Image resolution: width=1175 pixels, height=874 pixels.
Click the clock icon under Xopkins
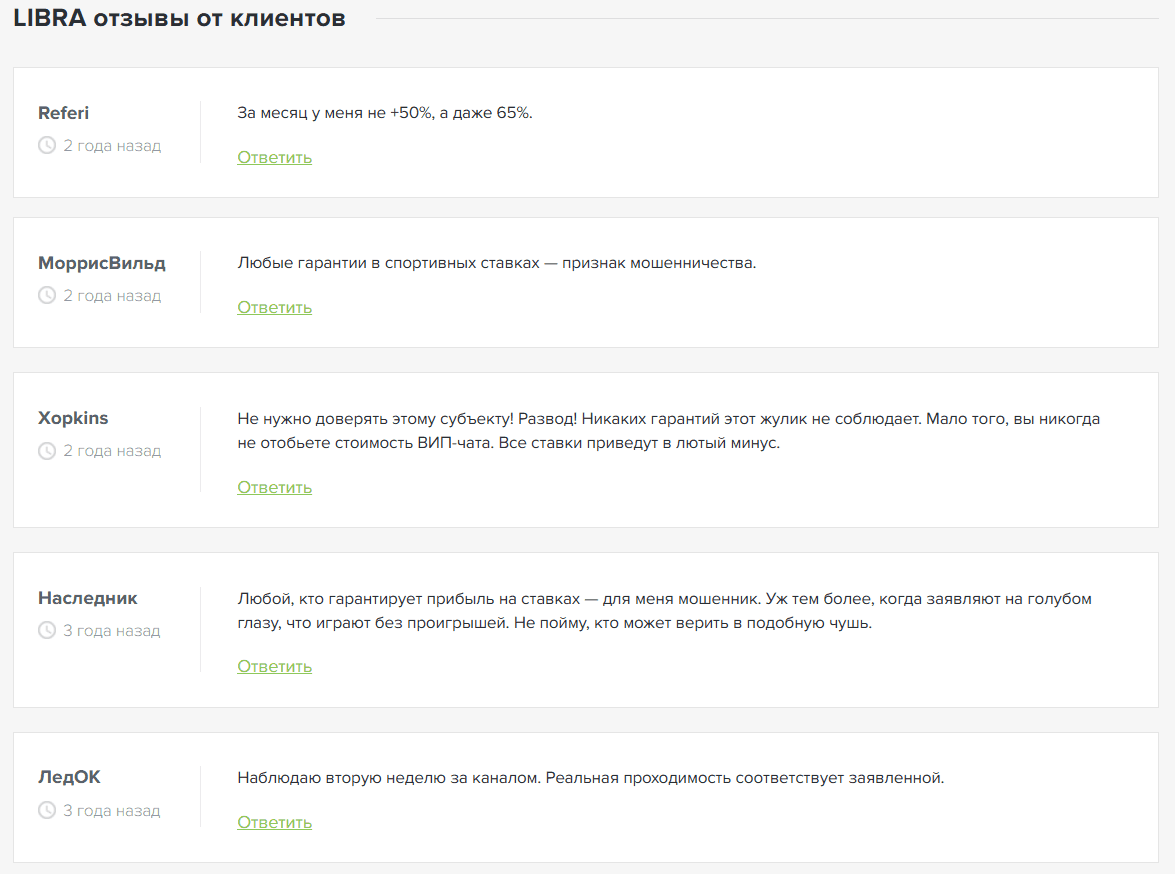(47, 450)
